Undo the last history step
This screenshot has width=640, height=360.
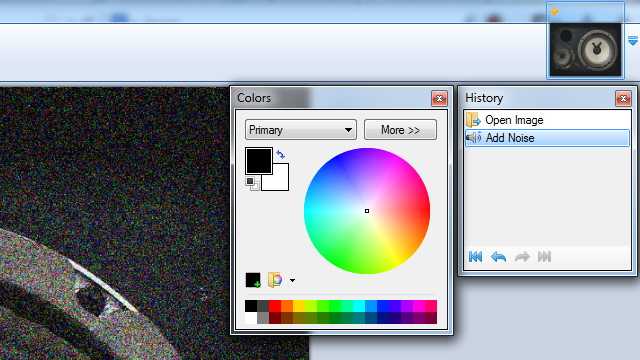click(498, 257)
